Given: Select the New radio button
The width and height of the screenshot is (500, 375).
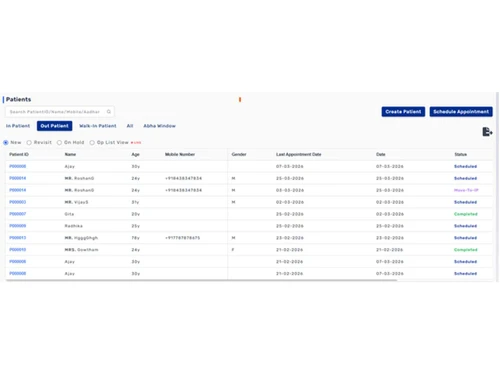Looking at the screenshot, I should tap(6, 142).
